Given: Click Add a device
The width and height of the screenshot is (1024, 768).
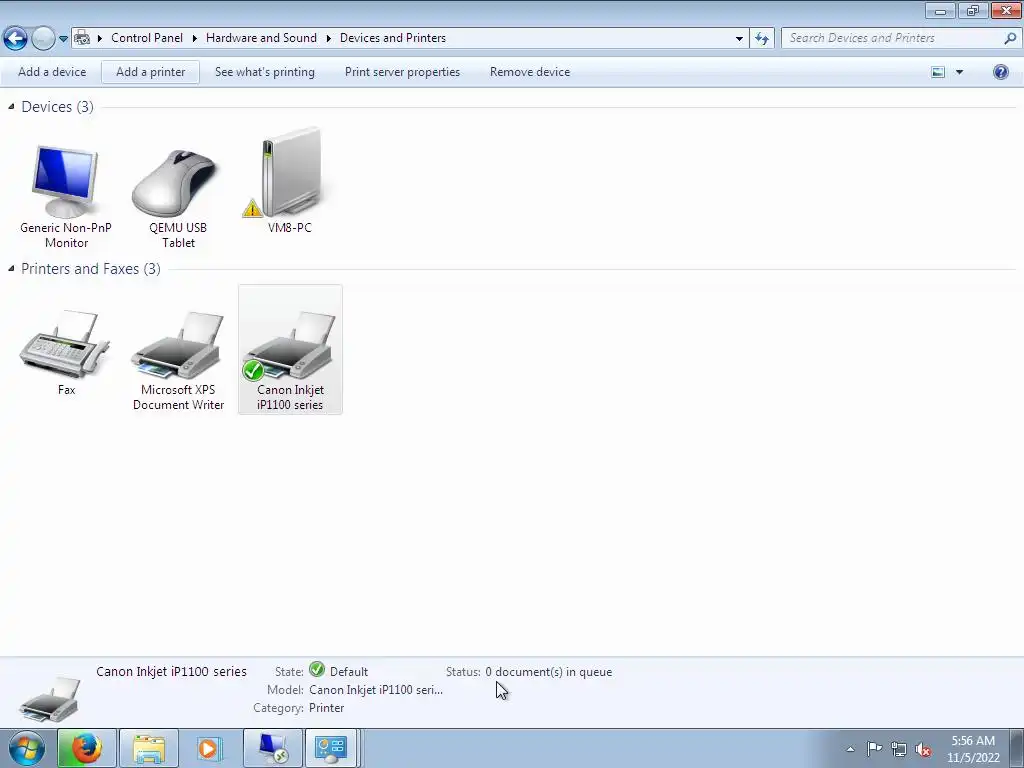Looking at the screenshot, I should [52, 72].
